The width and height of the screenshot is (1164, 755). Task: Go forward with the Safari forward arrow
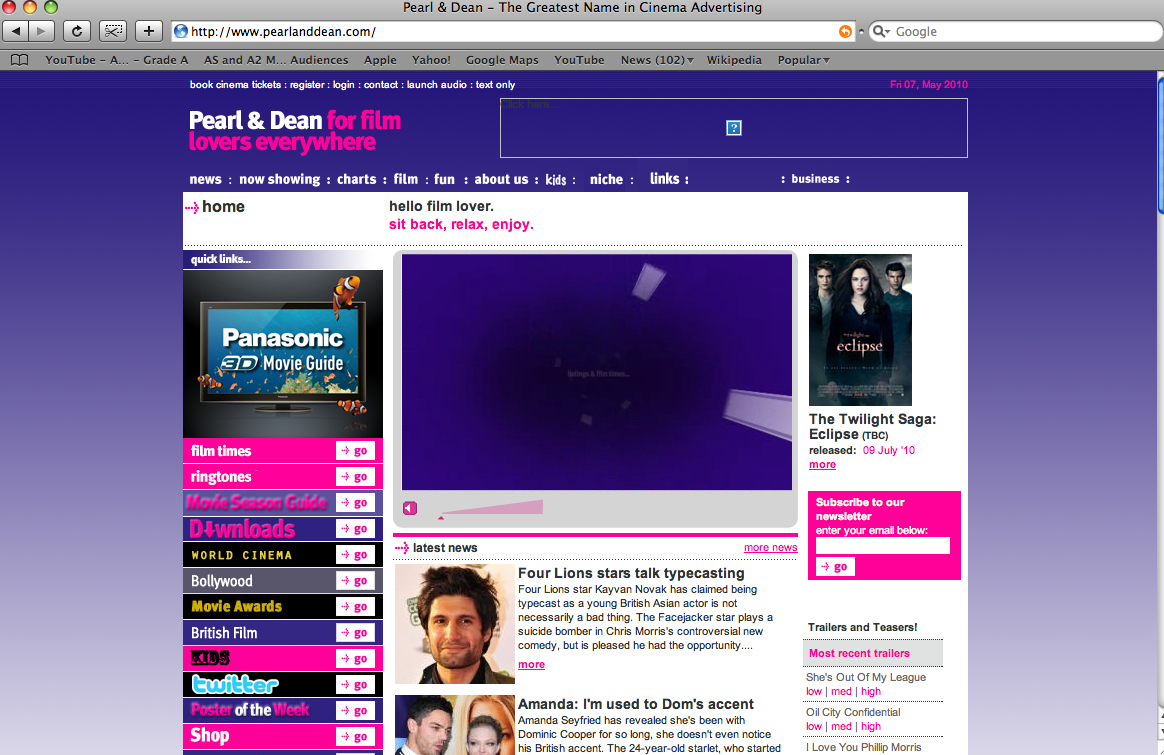[x=42, y=31]
